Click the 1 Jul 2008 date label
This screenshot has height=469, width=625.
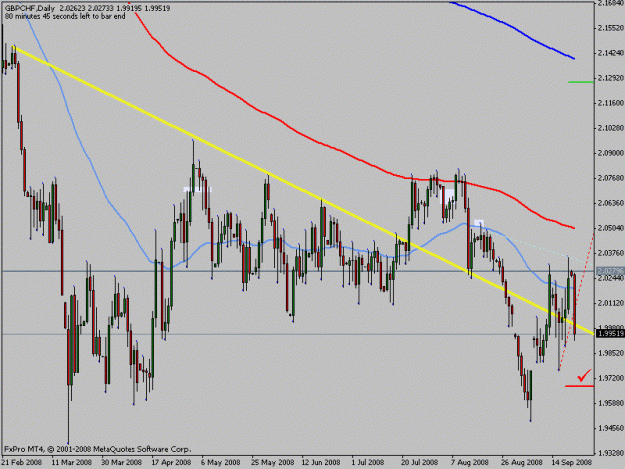[x=368, y=463]
